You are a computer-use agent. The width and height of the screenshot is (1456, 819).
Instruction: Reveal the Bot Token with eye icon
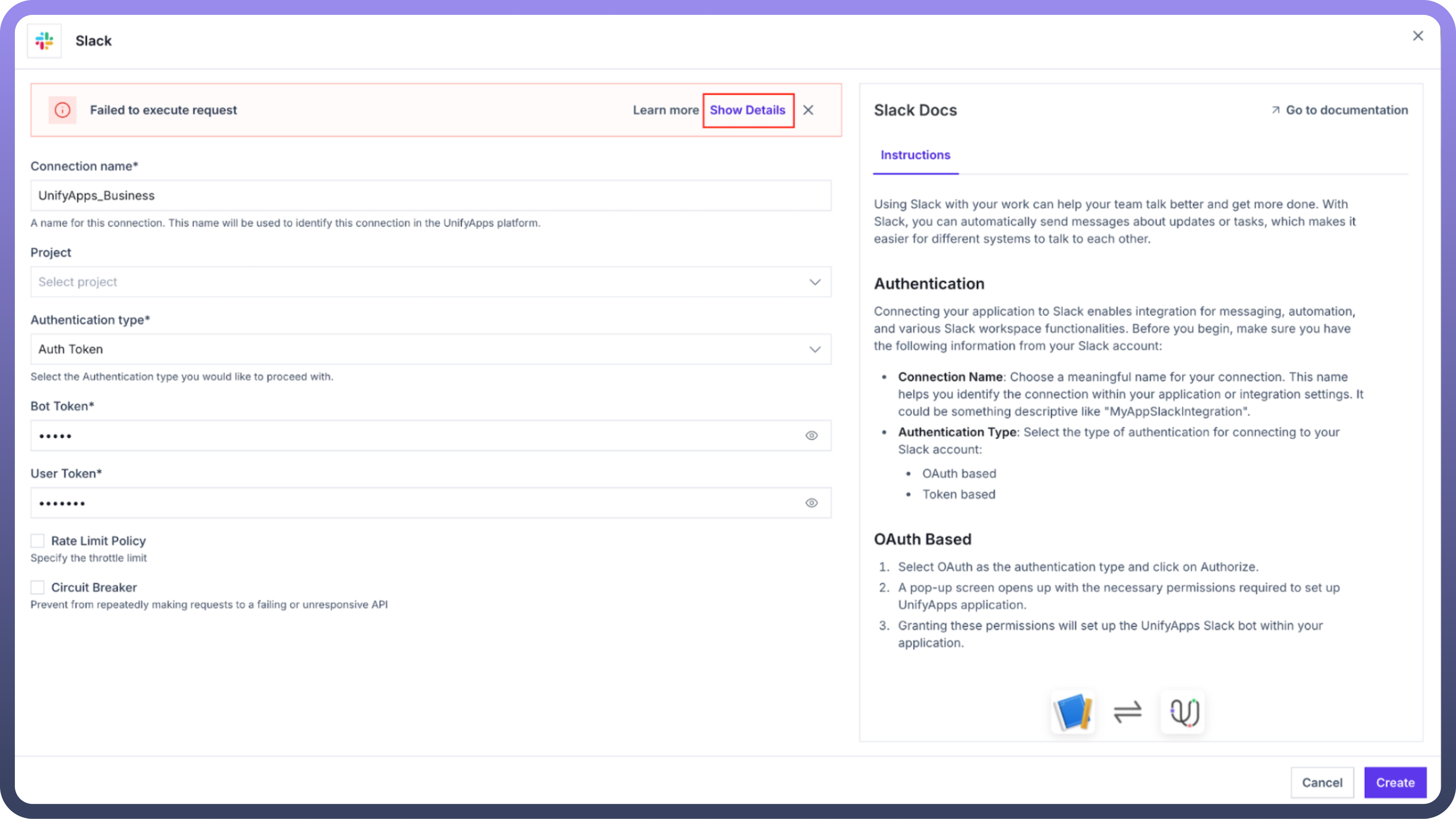811,435
